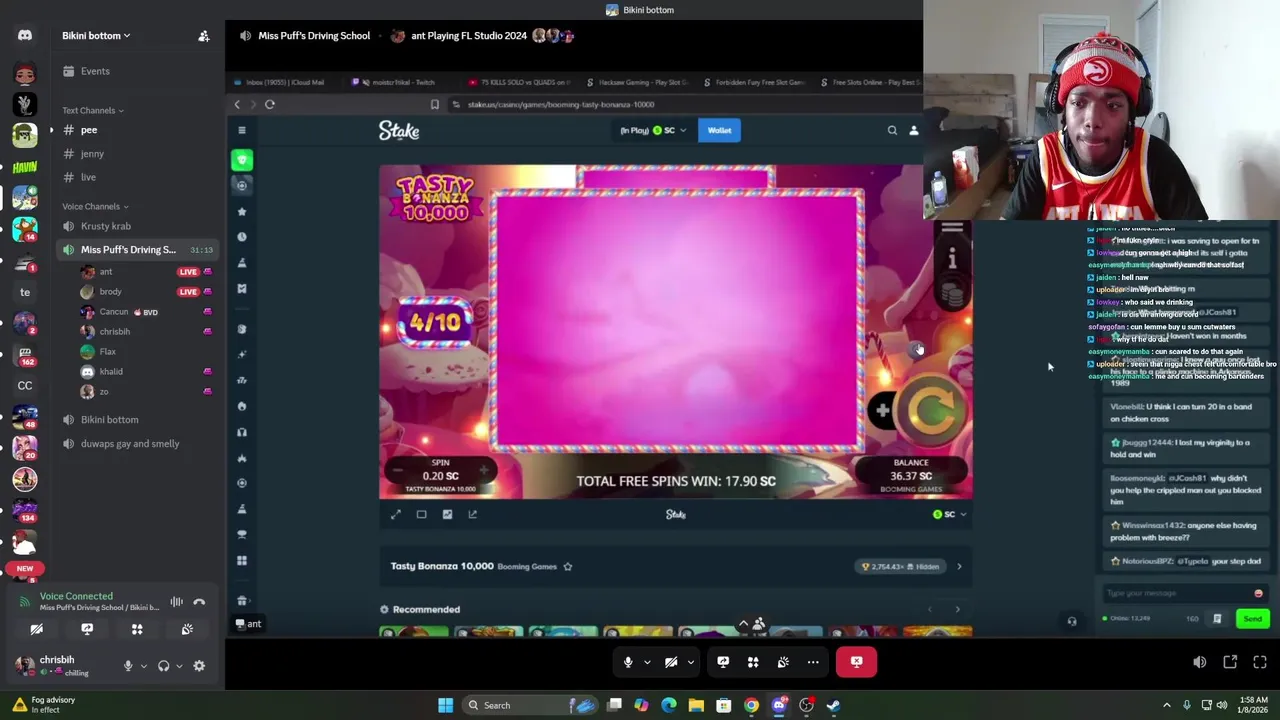Click the slot game plus button beside spin
Viewport: 1280px width, 720px height.
click(x=882, y=410)
